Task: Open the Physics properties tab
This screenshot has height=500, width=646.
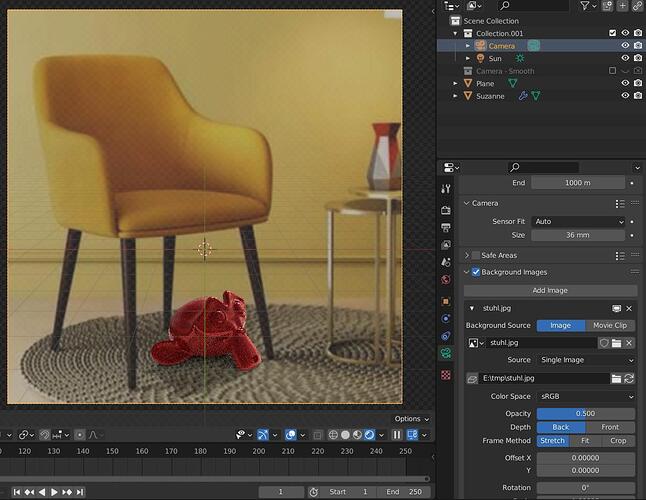Action: pos(446,318)
